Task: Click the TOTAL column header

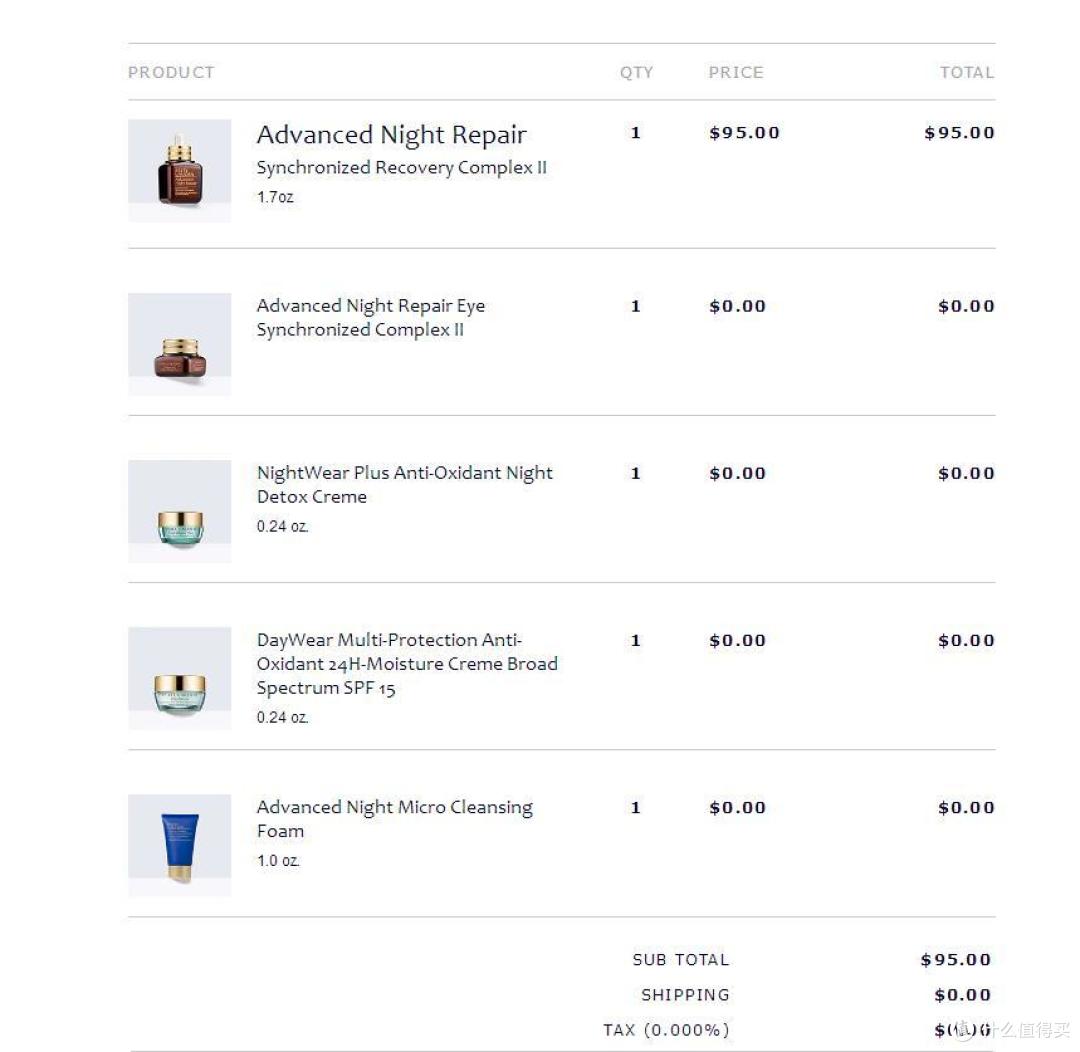Action: [966, 73]
